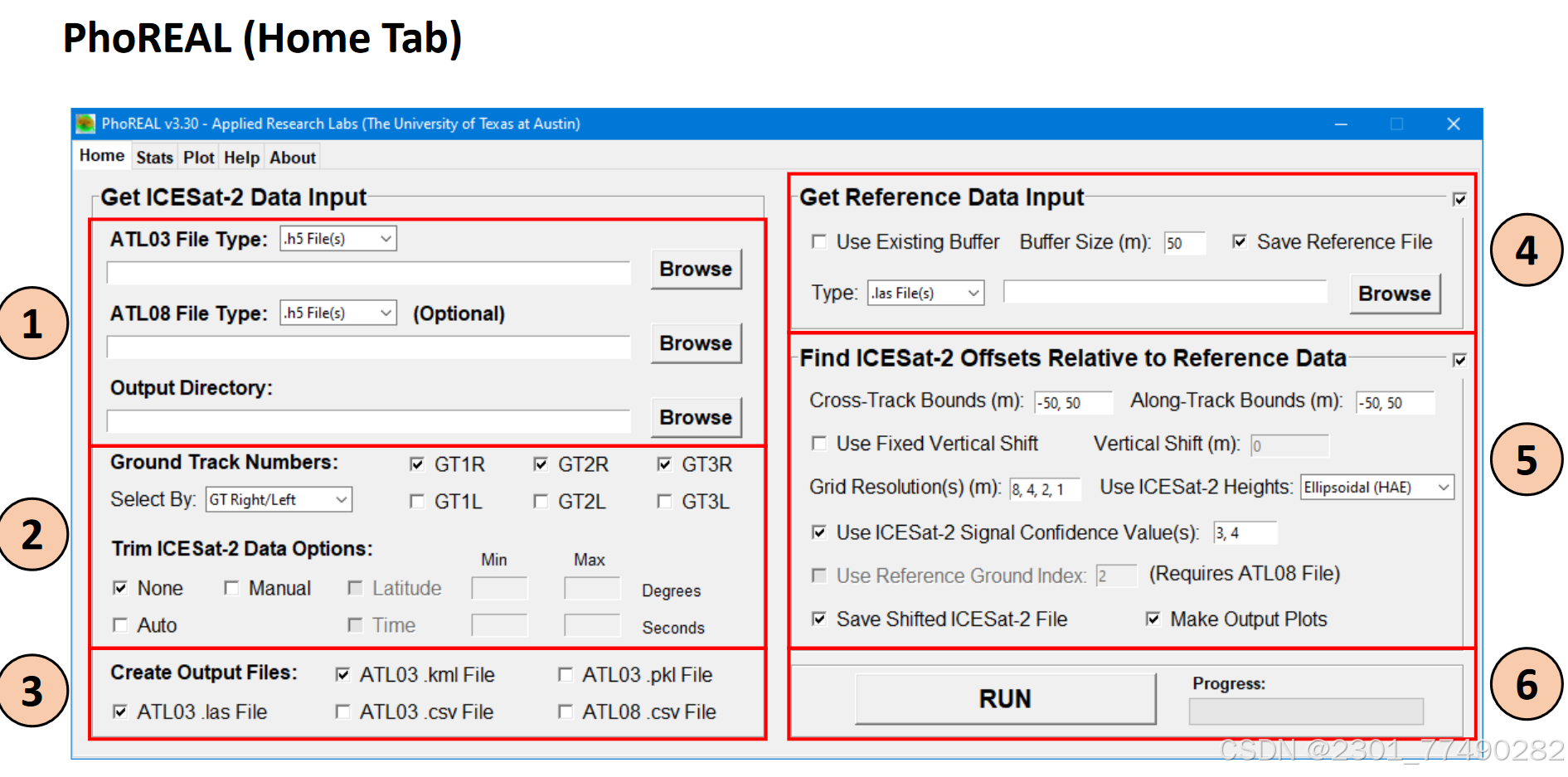Toggle ATL03 .kml File output

point(342,675)
